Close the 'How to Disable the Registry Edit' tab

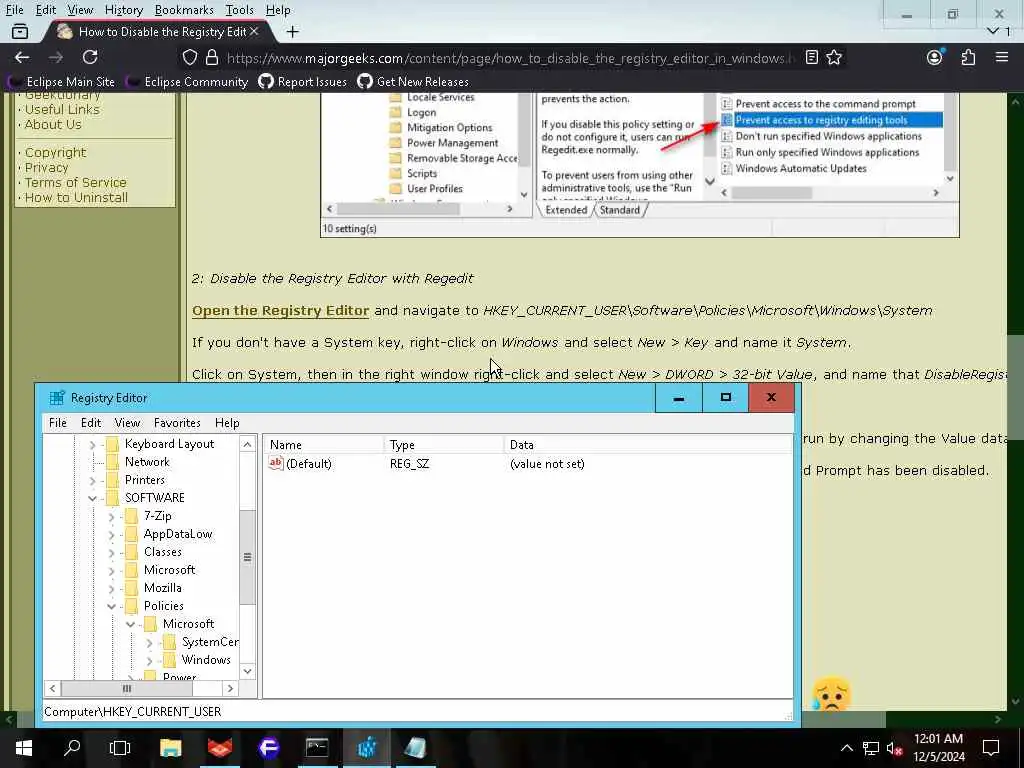point(254,31)
